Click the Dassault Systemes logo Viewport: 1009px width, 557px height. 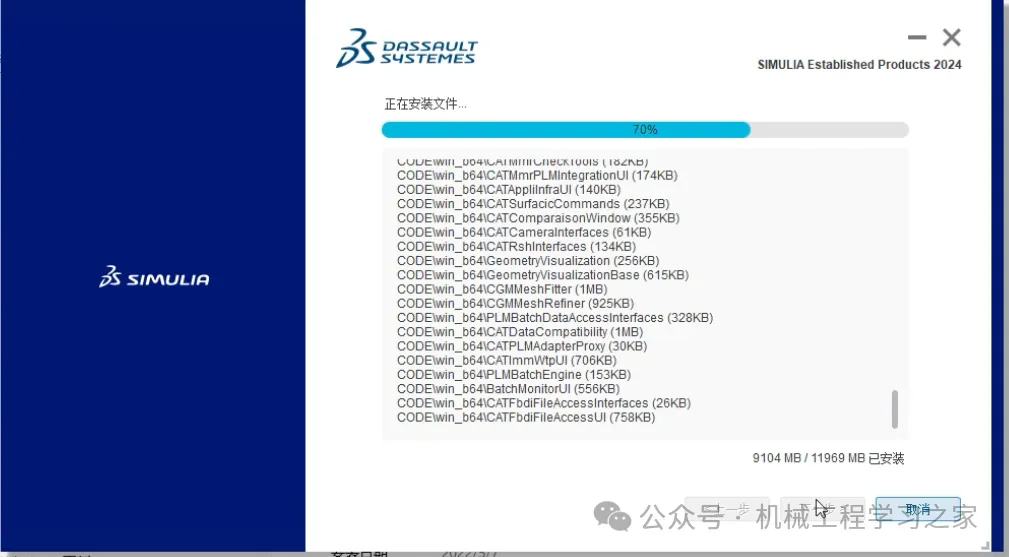(407, 48)
